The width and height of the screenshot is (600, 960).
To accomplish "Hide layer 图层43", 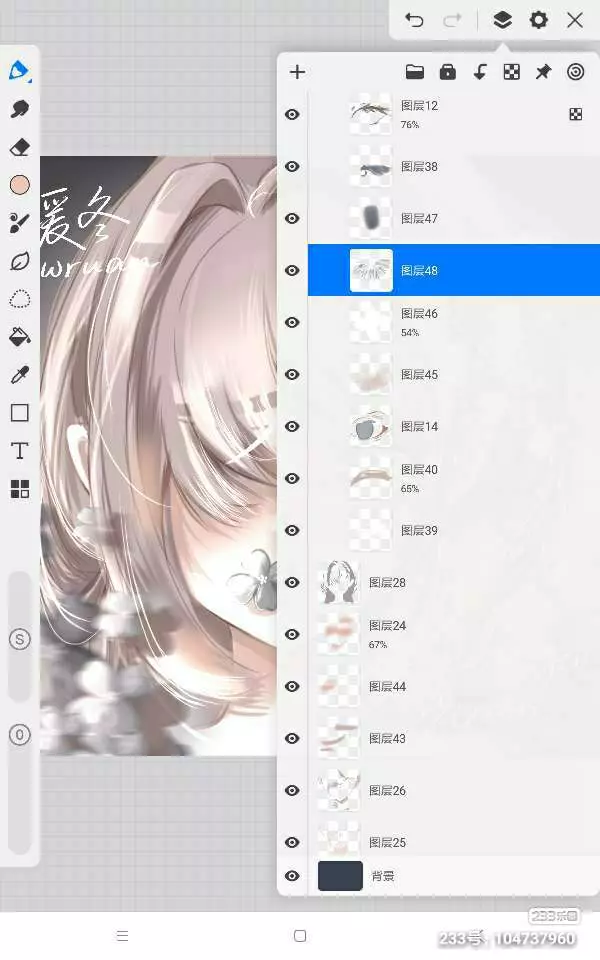I will coord(293,738).
